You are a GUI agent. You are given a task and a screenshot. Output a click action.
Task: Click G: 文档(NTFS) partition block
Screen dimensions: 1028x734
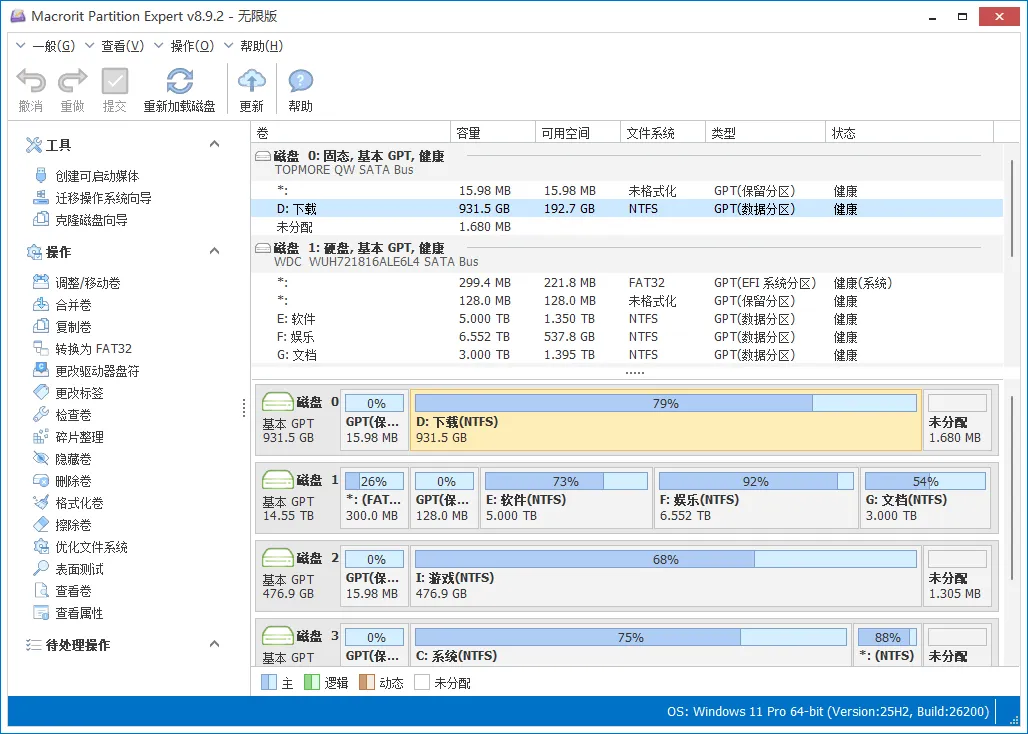click(x=925, y=498)
